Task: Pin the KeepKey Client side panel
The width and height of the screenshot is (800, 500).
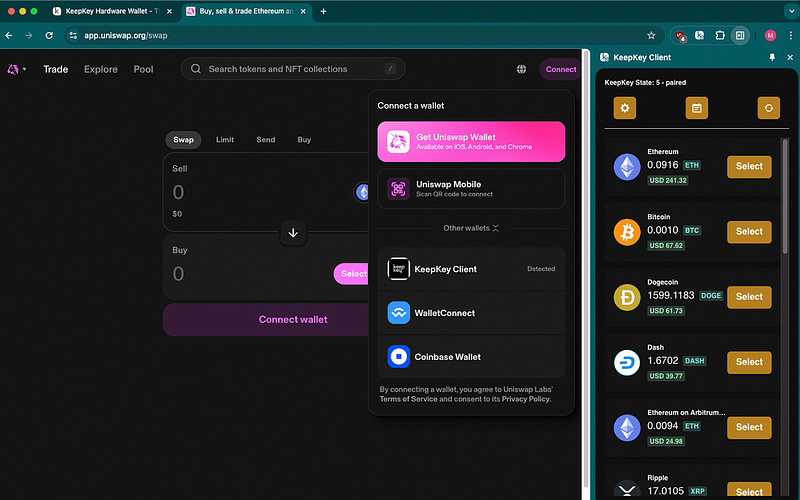Action: click(771, 58)
